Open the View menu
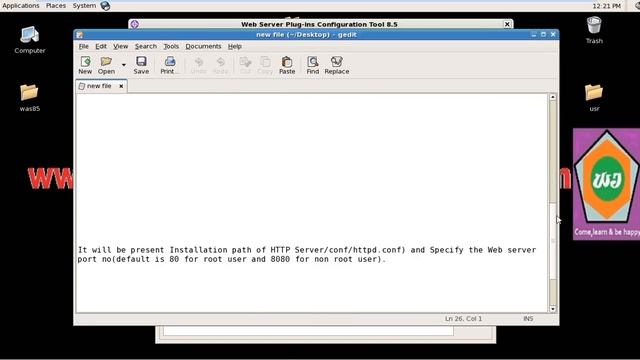 (x=120, y=47)
